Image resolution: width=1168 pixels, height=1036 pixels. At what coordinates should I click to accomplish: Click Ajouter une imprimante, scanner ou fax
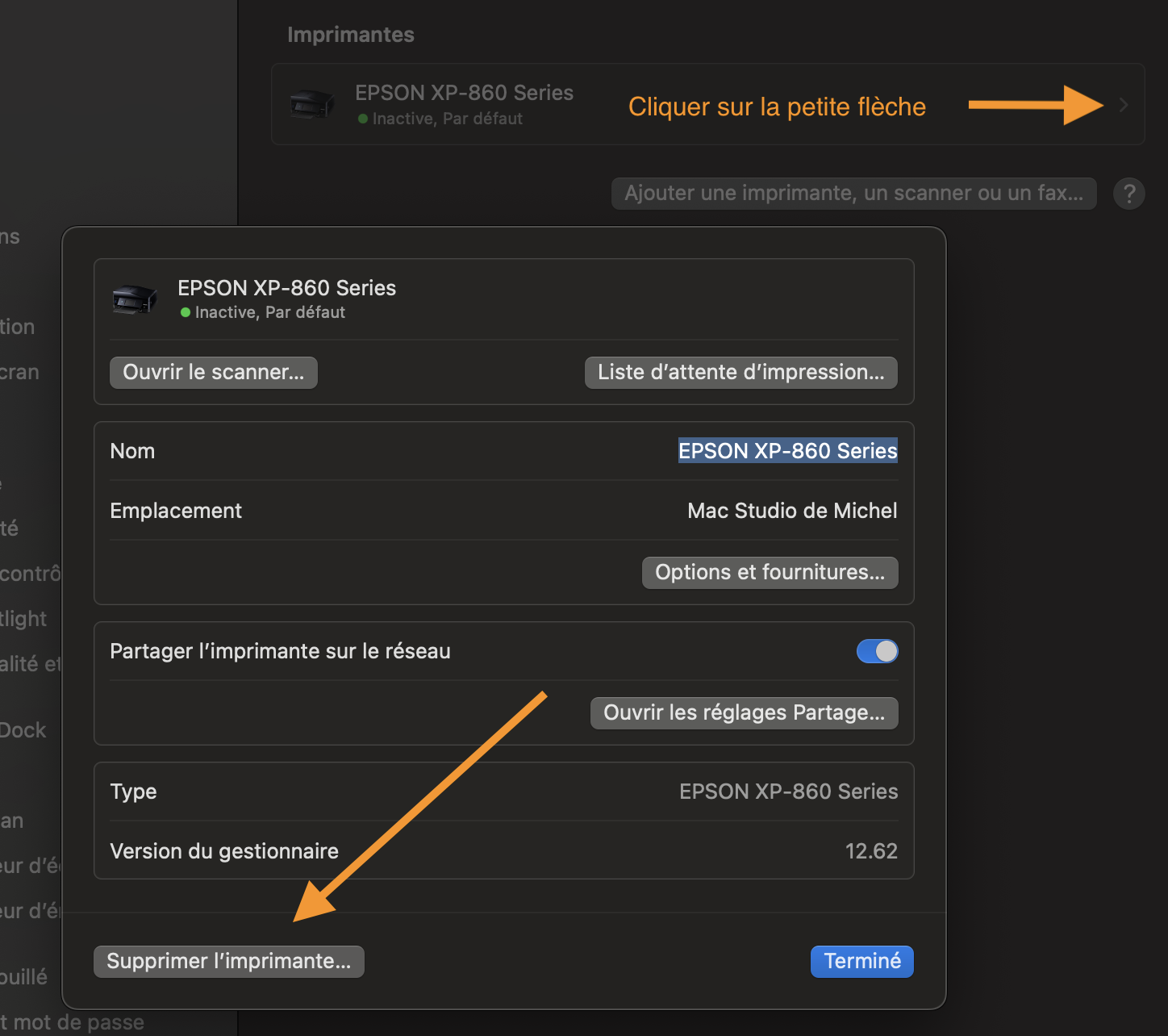coord(853,194)
